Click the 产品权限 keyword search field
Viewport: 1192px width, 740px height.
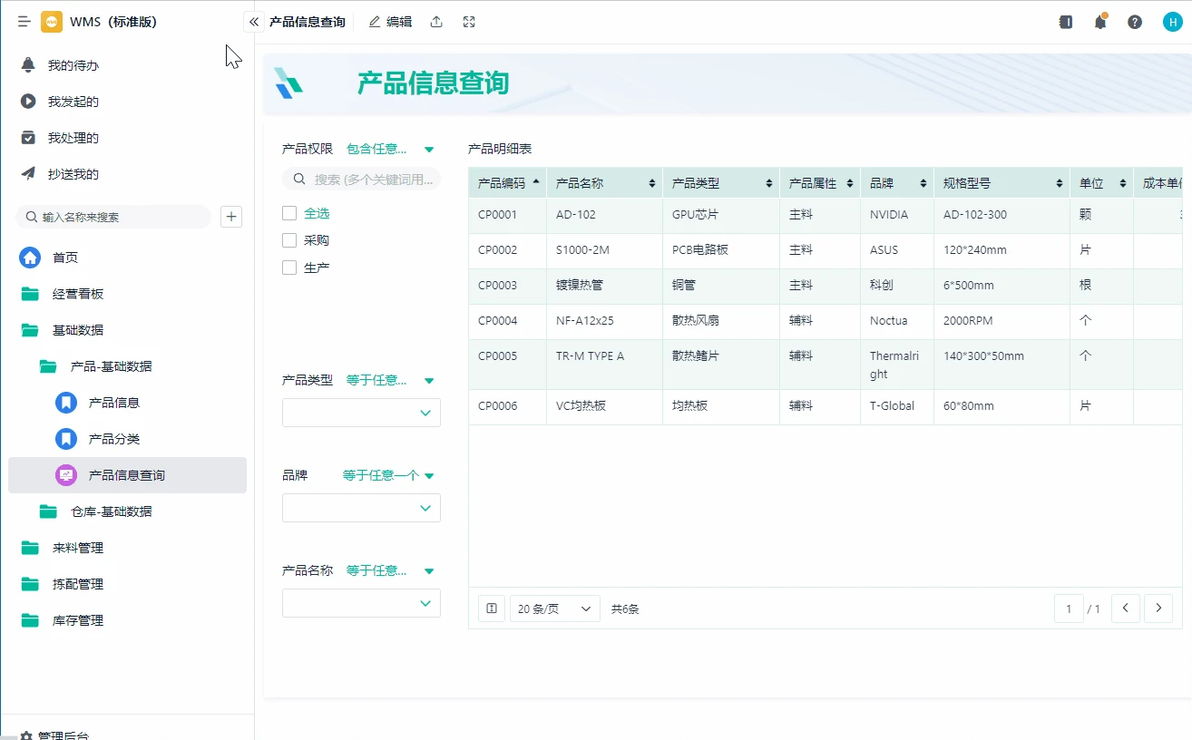361,179
